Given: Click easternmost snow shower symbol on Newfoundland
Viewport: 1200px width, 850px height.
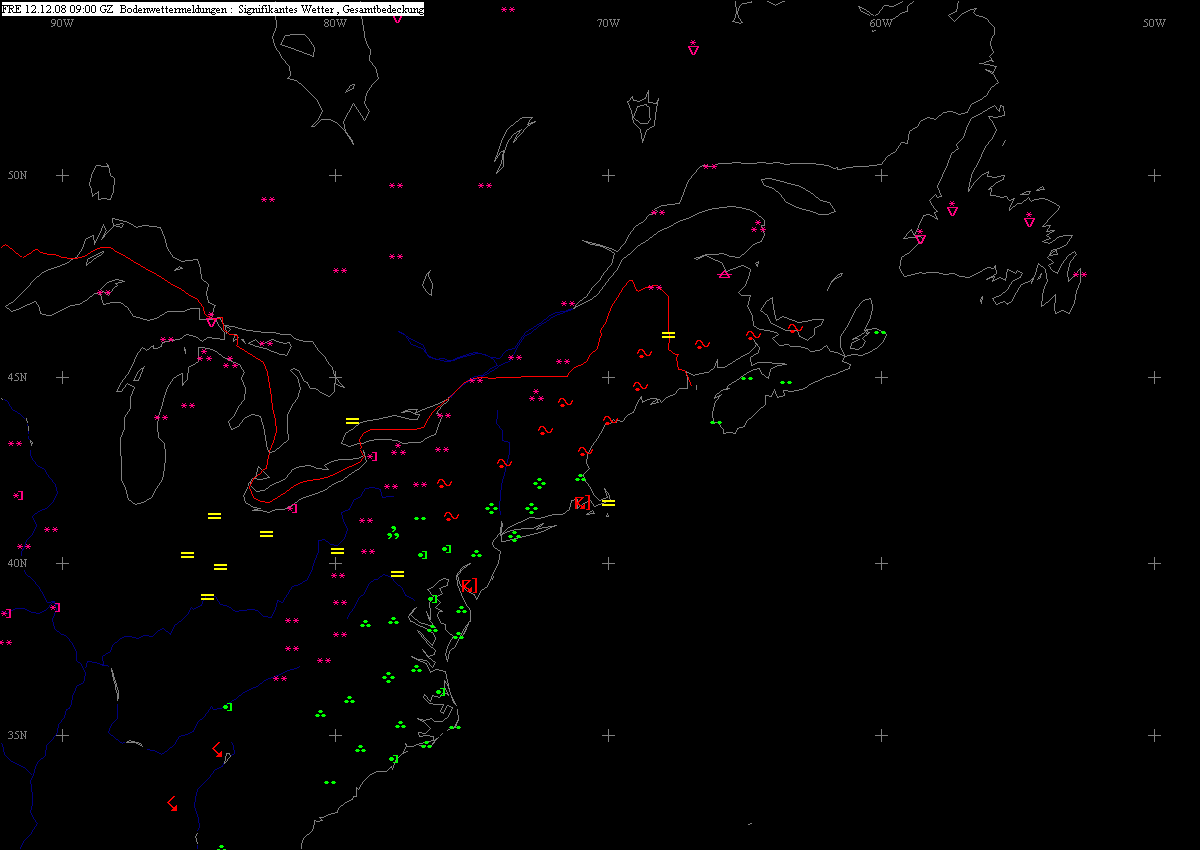Looking at the screenshot, I should [1029, 219].
